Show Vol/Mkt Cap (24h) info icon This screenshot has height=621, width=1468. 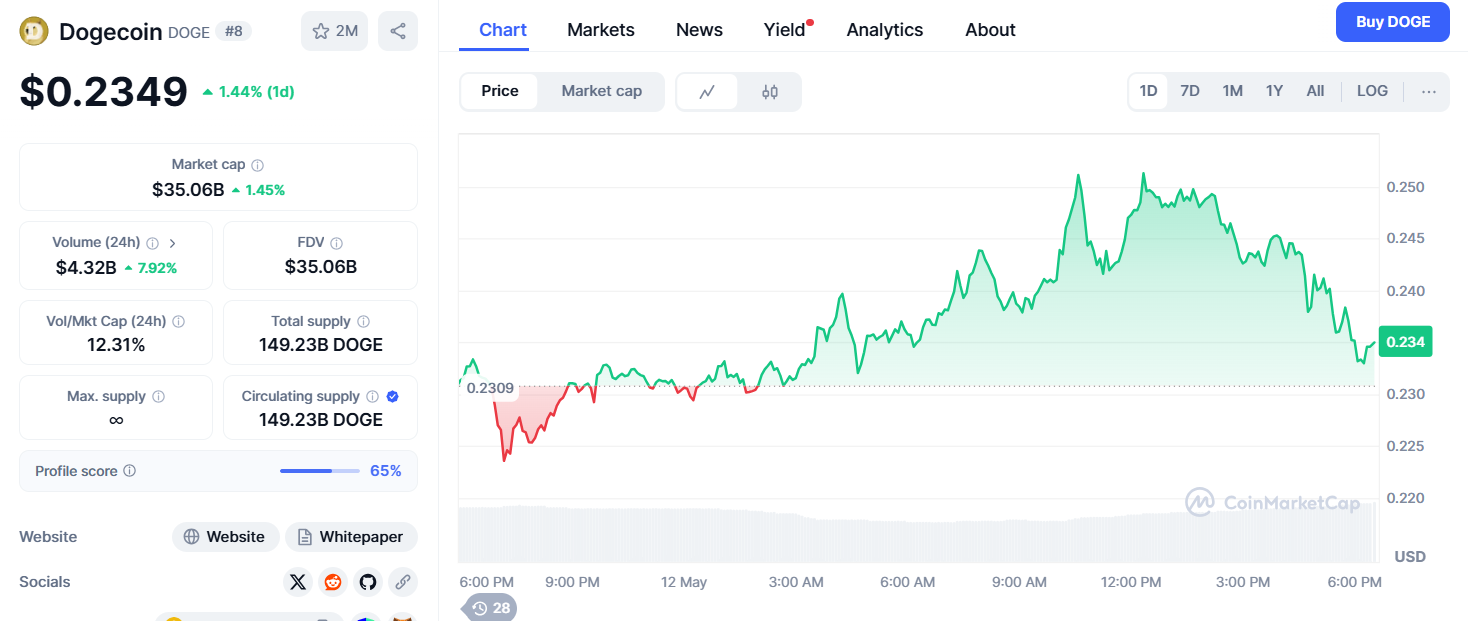(179, 322)
